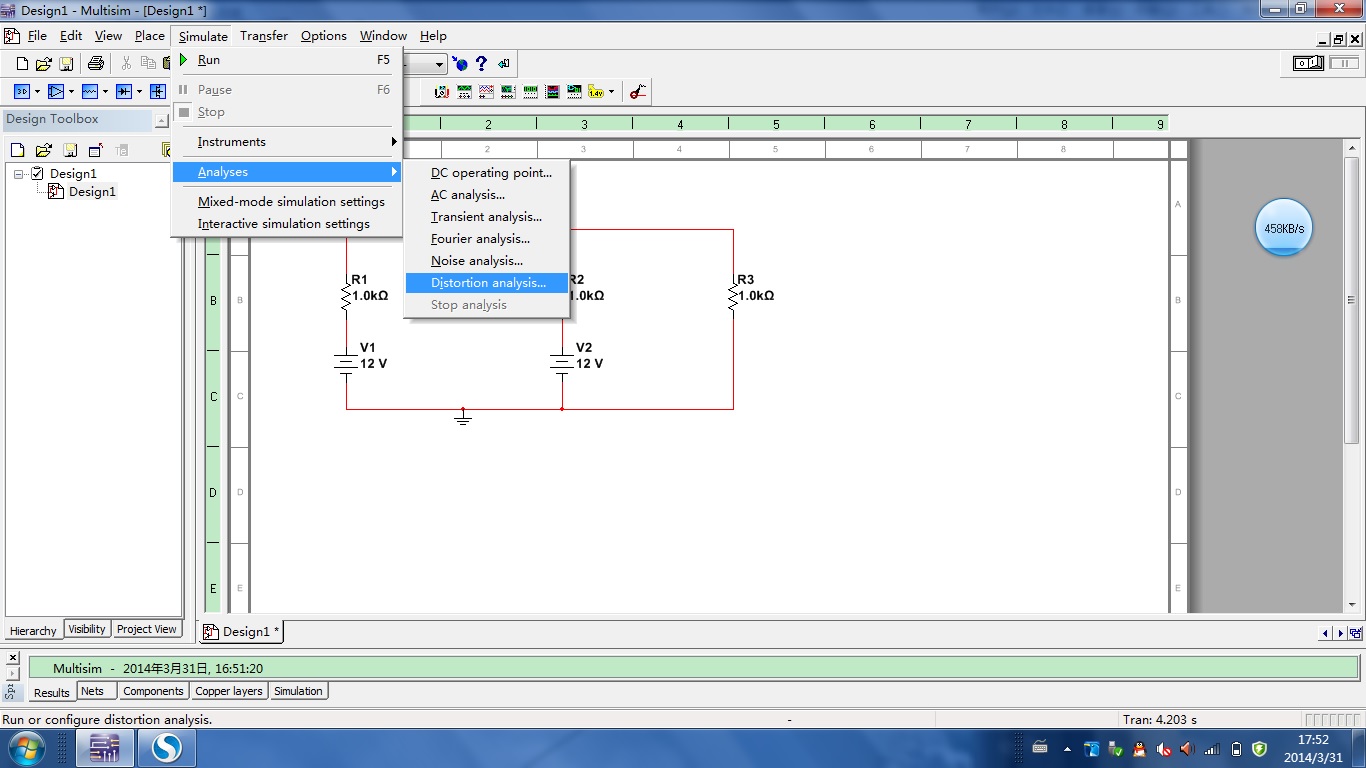This screenshot has height=768, width=1366.
Task: Open dropdown arrow next to diode icon
Action: pyautogui.click(x=139, y=92)
